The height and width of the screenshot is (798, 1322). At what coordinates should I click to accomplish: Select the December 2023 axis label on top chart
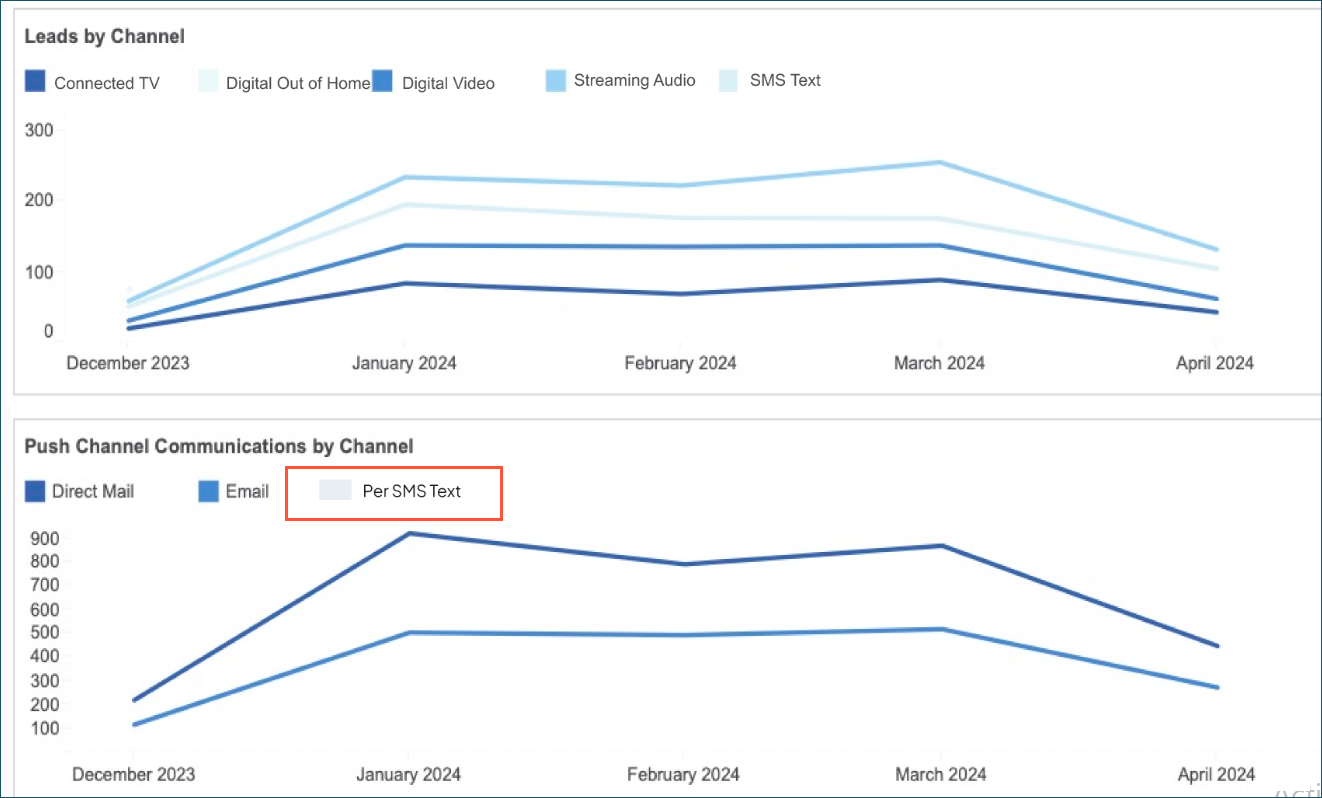(127, 363)
